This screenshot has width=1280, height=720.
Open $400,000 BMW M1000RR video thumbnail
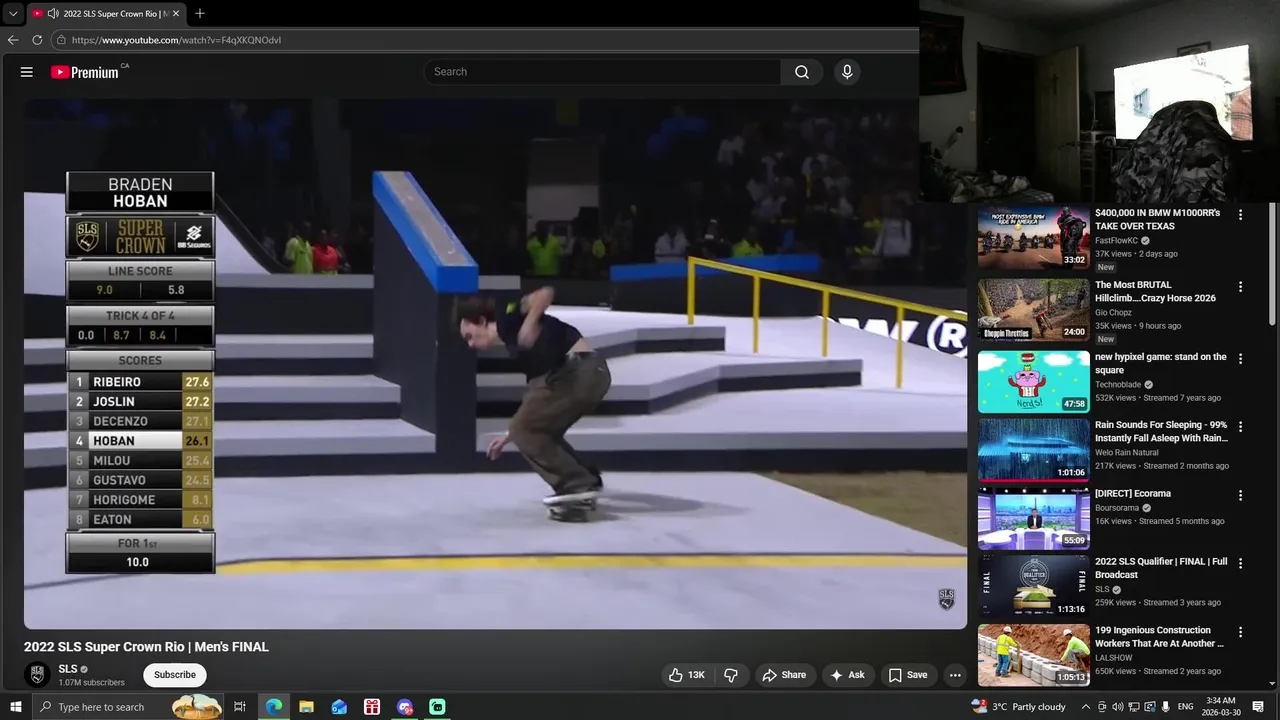tap(1034, 238)
